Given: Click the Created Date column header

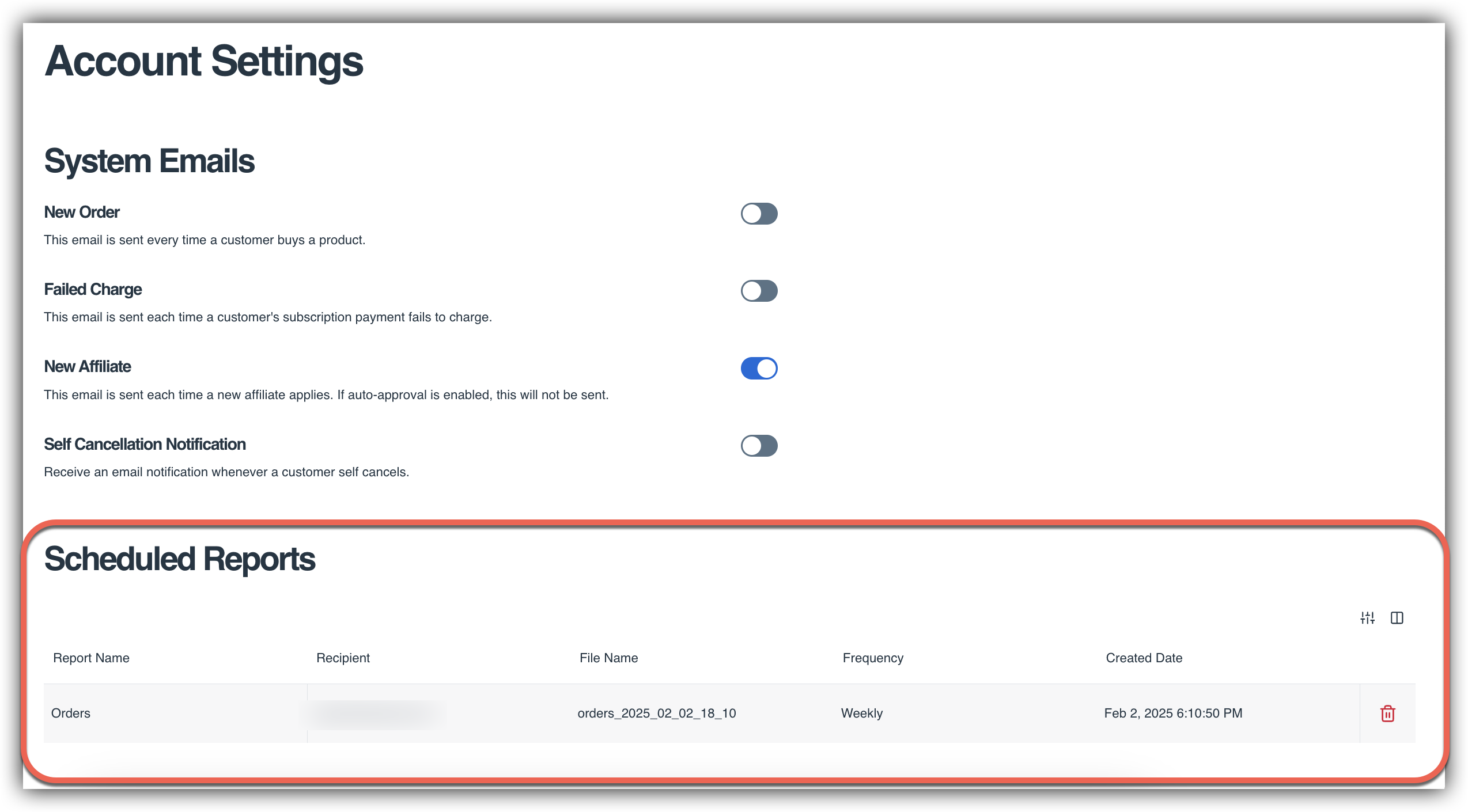Looking at the screenshot, I should pos(1144,658).
